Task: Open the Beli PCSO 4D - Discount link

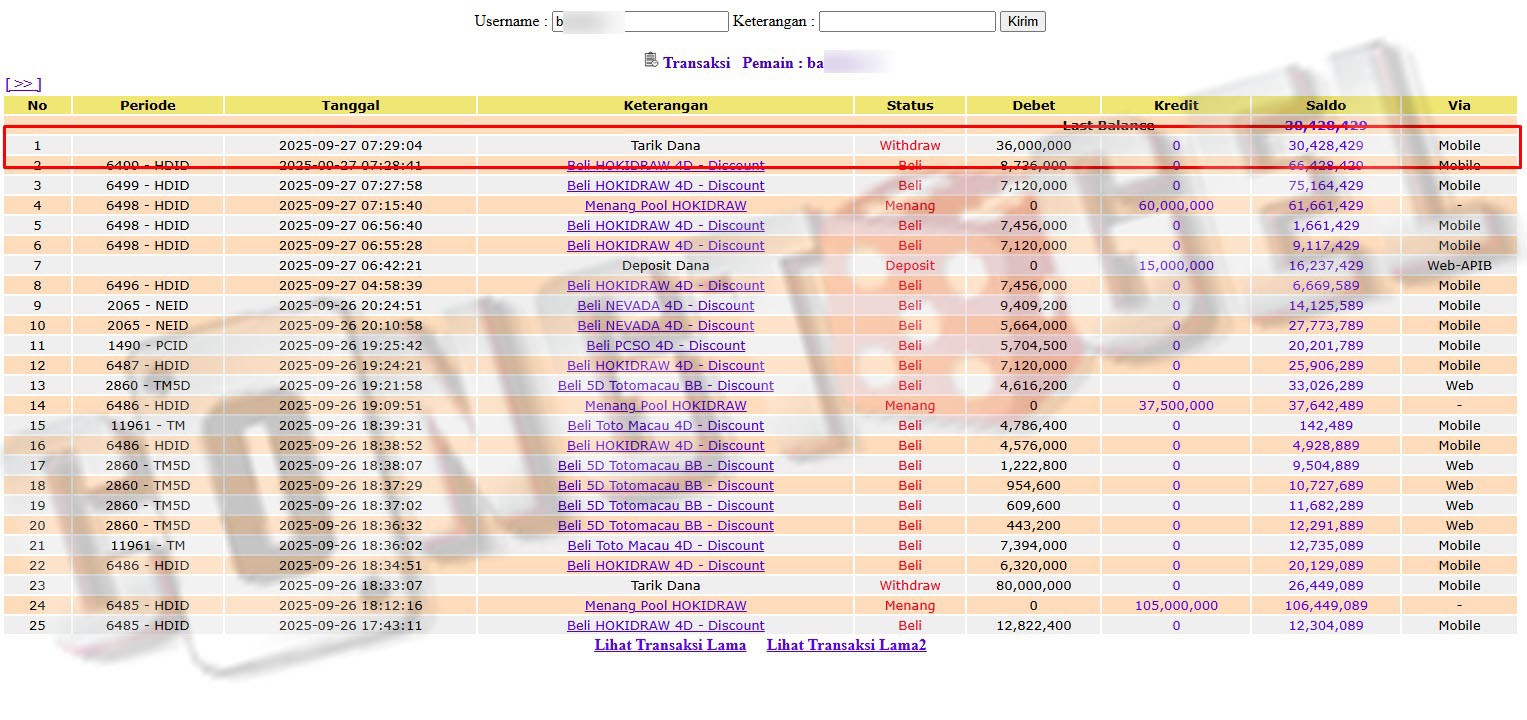Action: [665, 345]
